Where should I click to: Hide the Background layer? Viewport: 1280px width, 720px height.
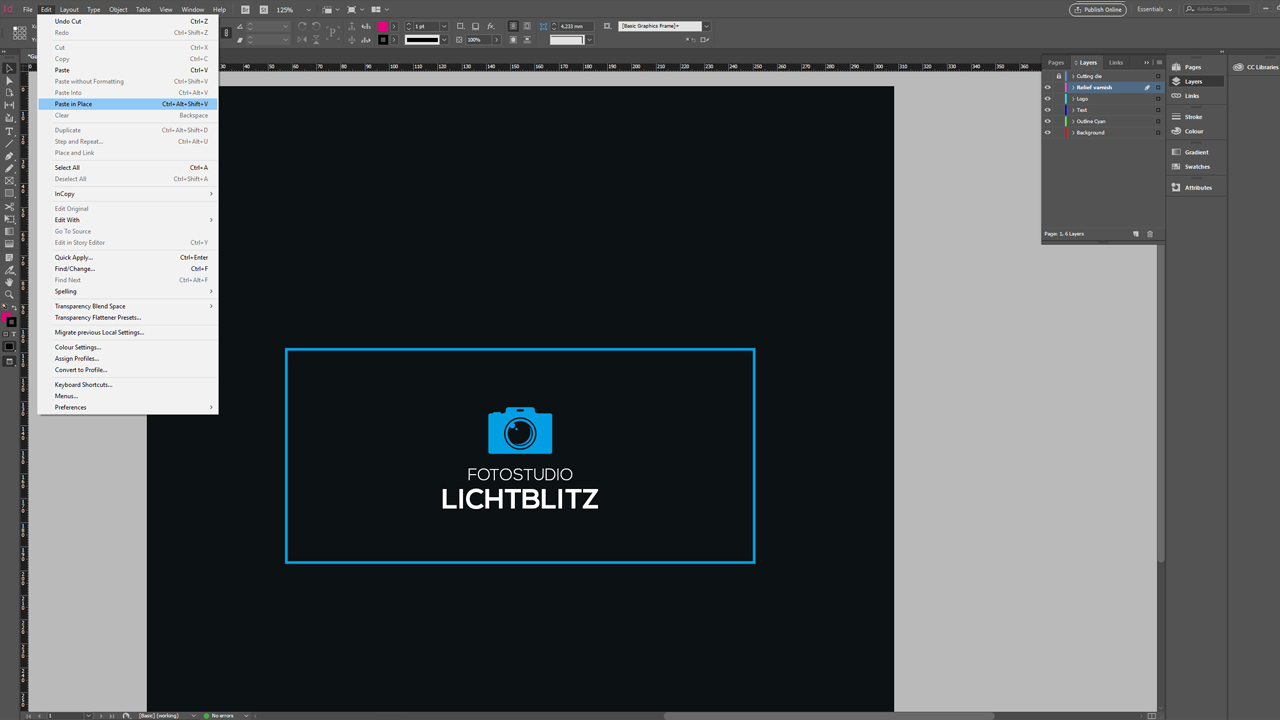pyautogui.click(x=1048, y=132)
